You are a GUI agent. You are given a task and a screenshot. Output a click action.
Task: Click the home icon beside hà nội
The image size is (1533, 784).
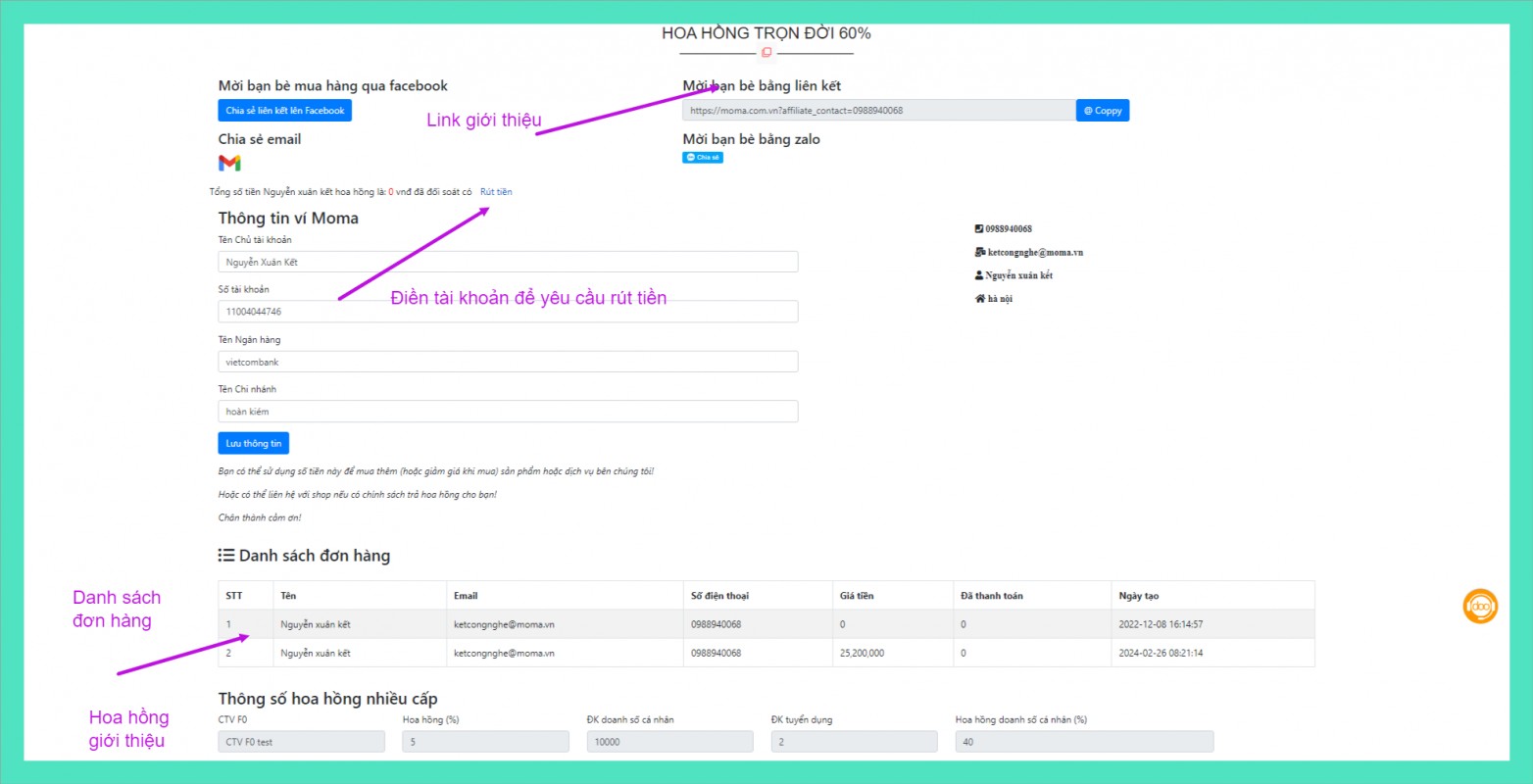click(979, 299)
